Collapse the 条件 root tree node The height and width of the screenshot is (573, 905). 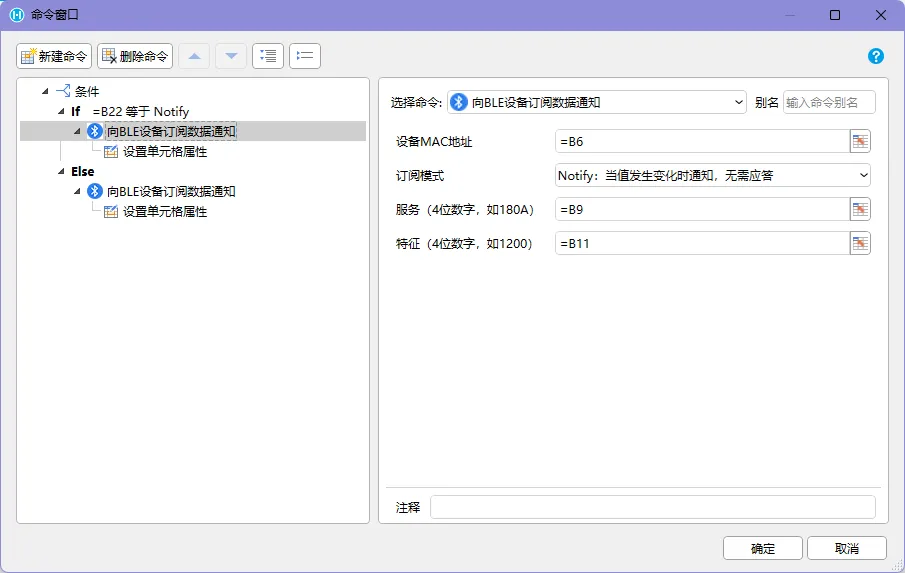45,91
